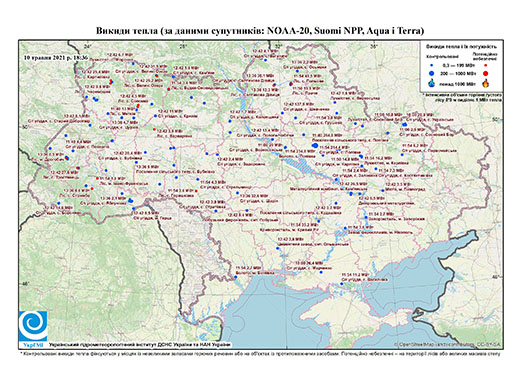This screenshot has width=520, height=368.
Task: Click legend range '200 — 1000 МВт'
Action: 458,73
